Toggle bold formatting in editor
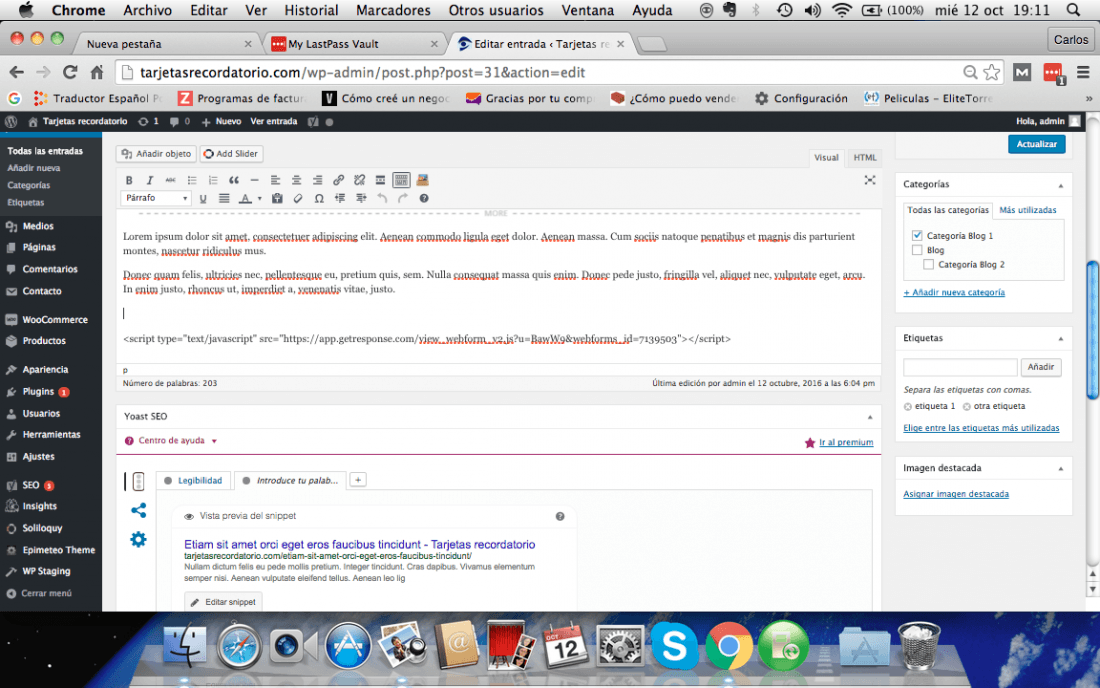Image resolution: width=1100 pixels, height=688 pixels. pyautogui.click(x=129, y=180)
